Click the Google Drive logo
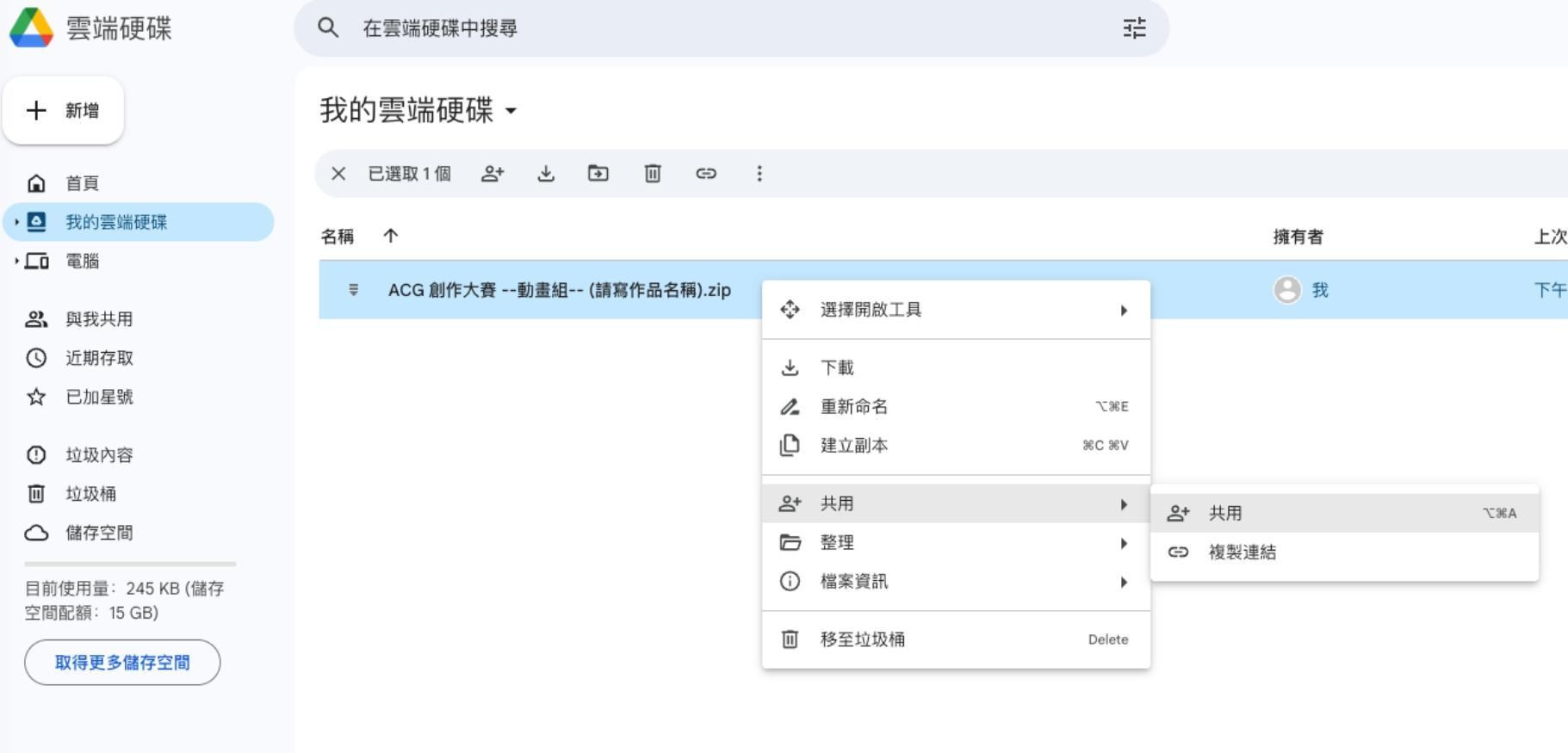The width and height of the screenshot is (1568, 753). tap(32, 28)
